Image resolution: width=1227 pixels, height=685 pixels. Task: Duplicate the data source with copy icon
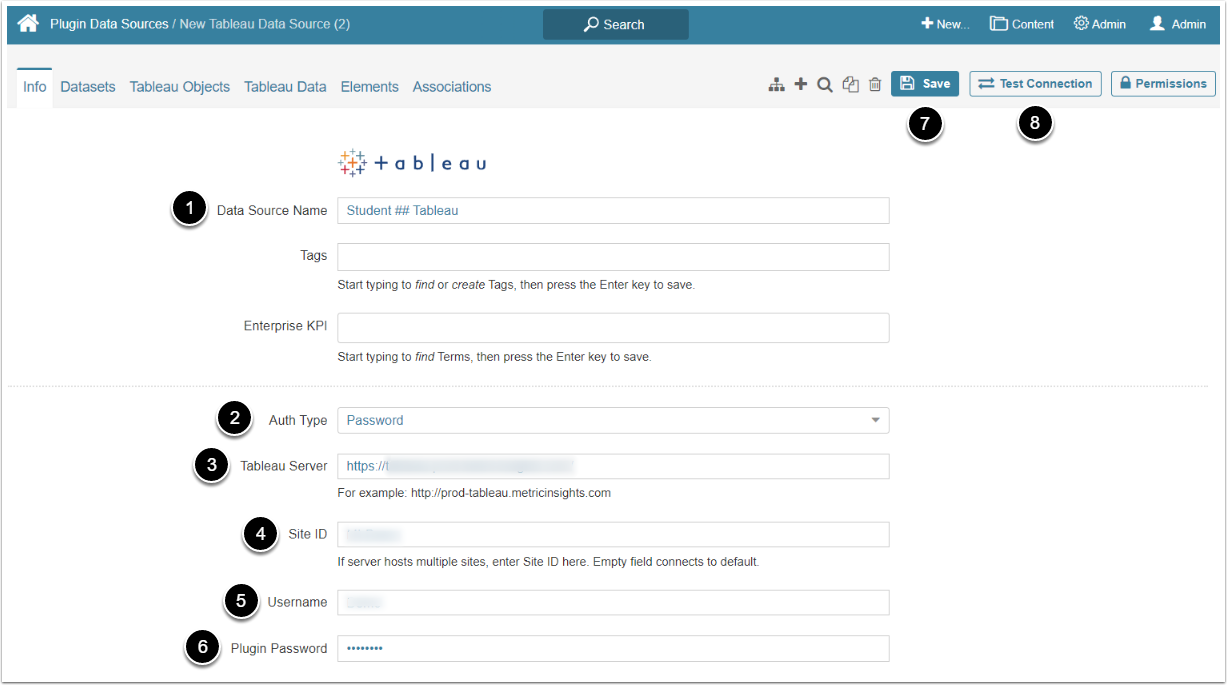850,85
